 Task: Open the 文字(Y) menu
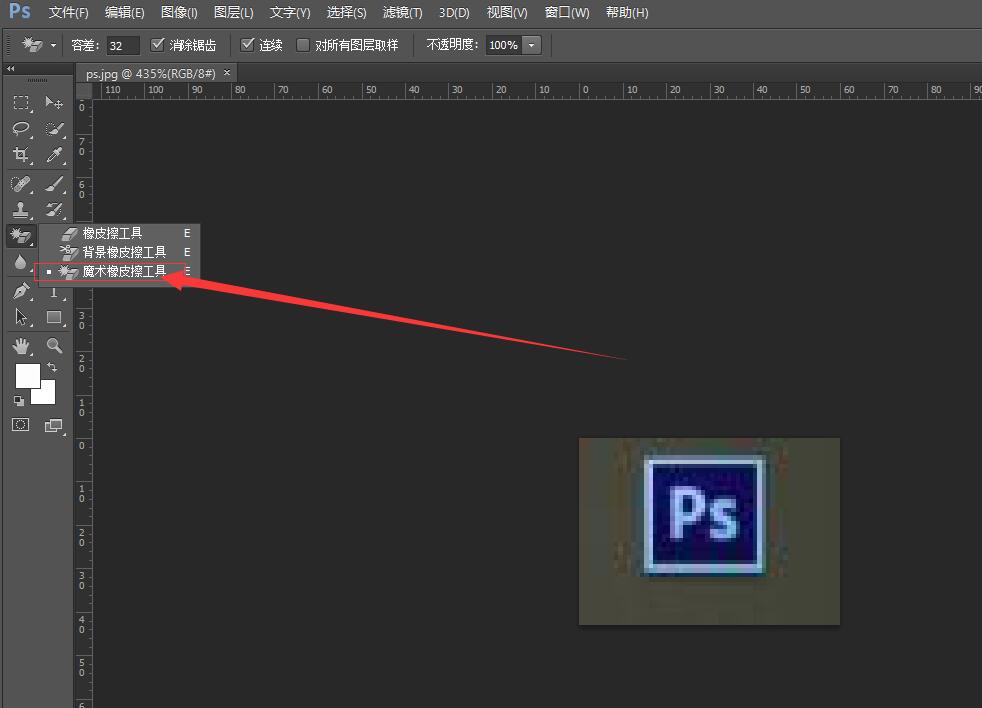pyautogui.click(x=290, y=13)
